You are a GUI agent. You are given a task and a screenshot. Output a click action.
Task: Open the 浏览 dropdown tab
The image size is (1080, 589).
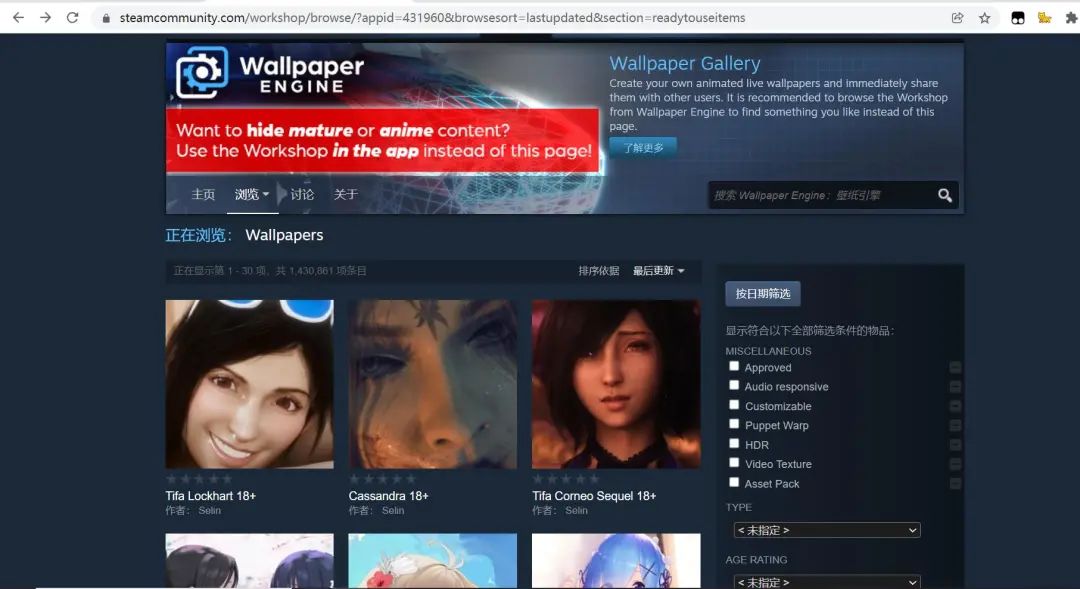(x=252, y=194)
